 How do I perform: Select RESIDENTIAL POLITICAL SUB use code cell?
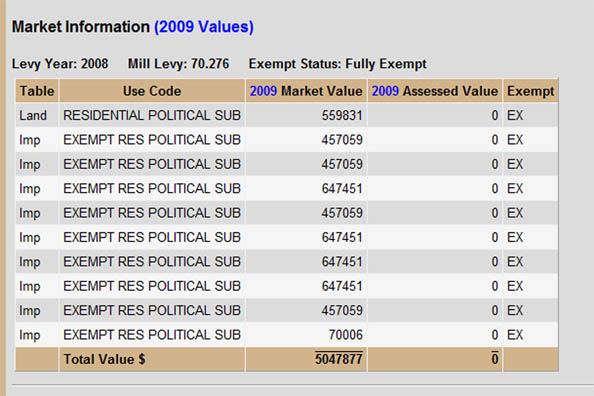(x=152, y=115)
